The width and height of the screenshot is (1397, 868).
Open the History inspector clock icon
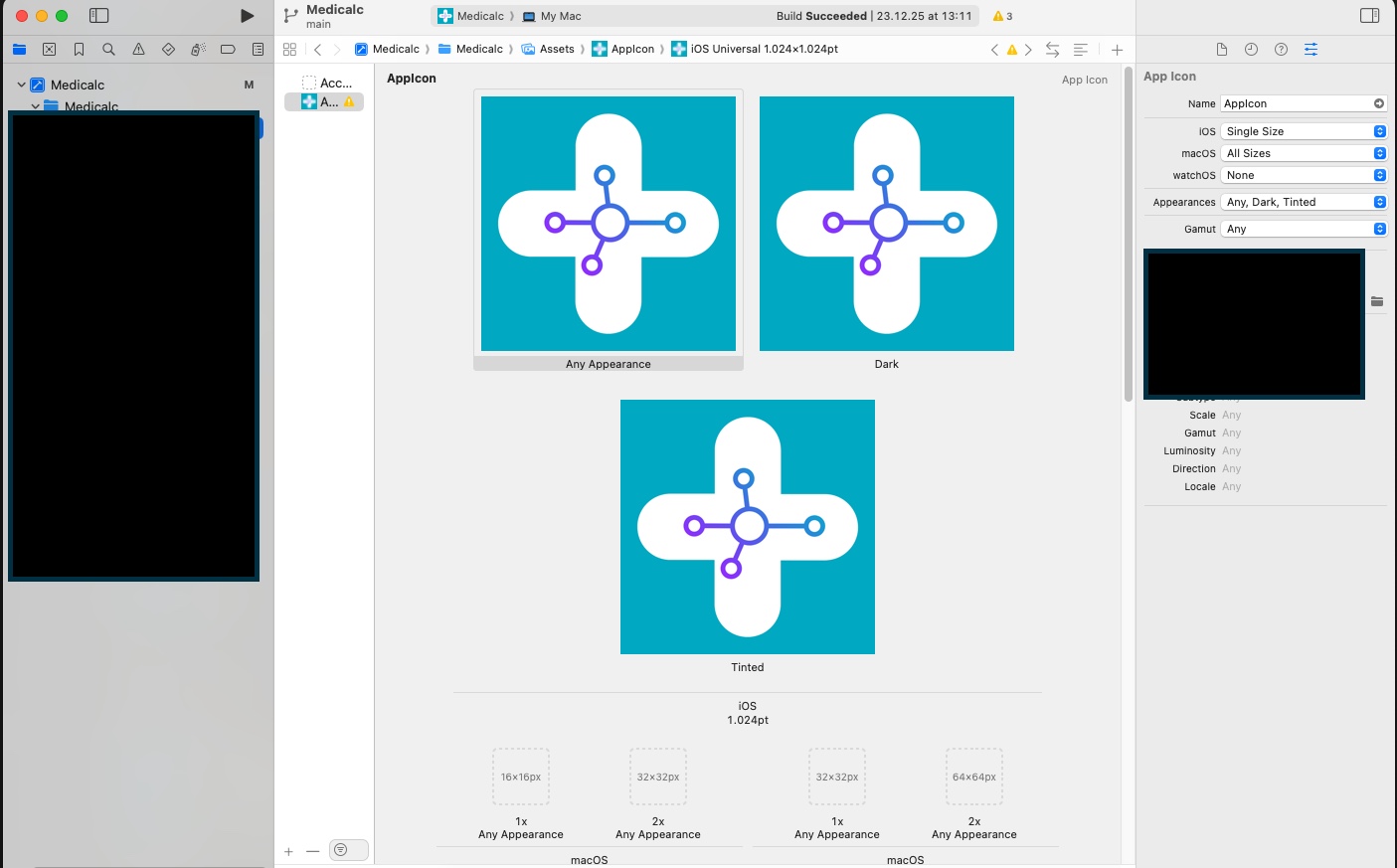coord(1251,49)
